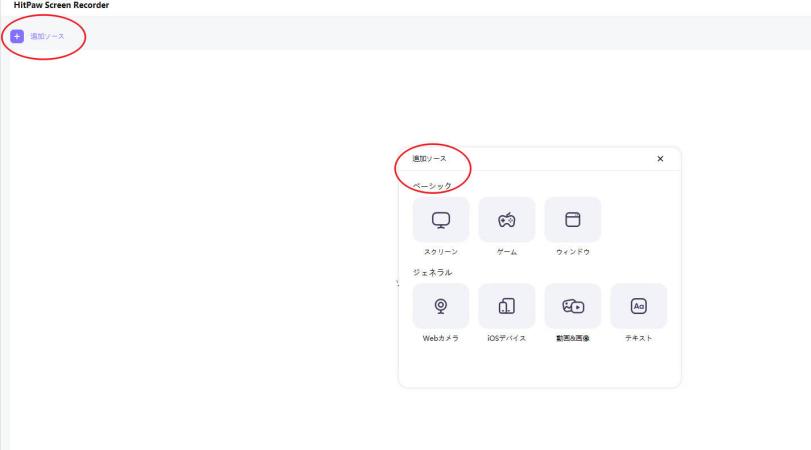Viewport: 811px width, 450px height.
Task: Click the テキスト label under Aa icon
Action: (x=639, y=338)
